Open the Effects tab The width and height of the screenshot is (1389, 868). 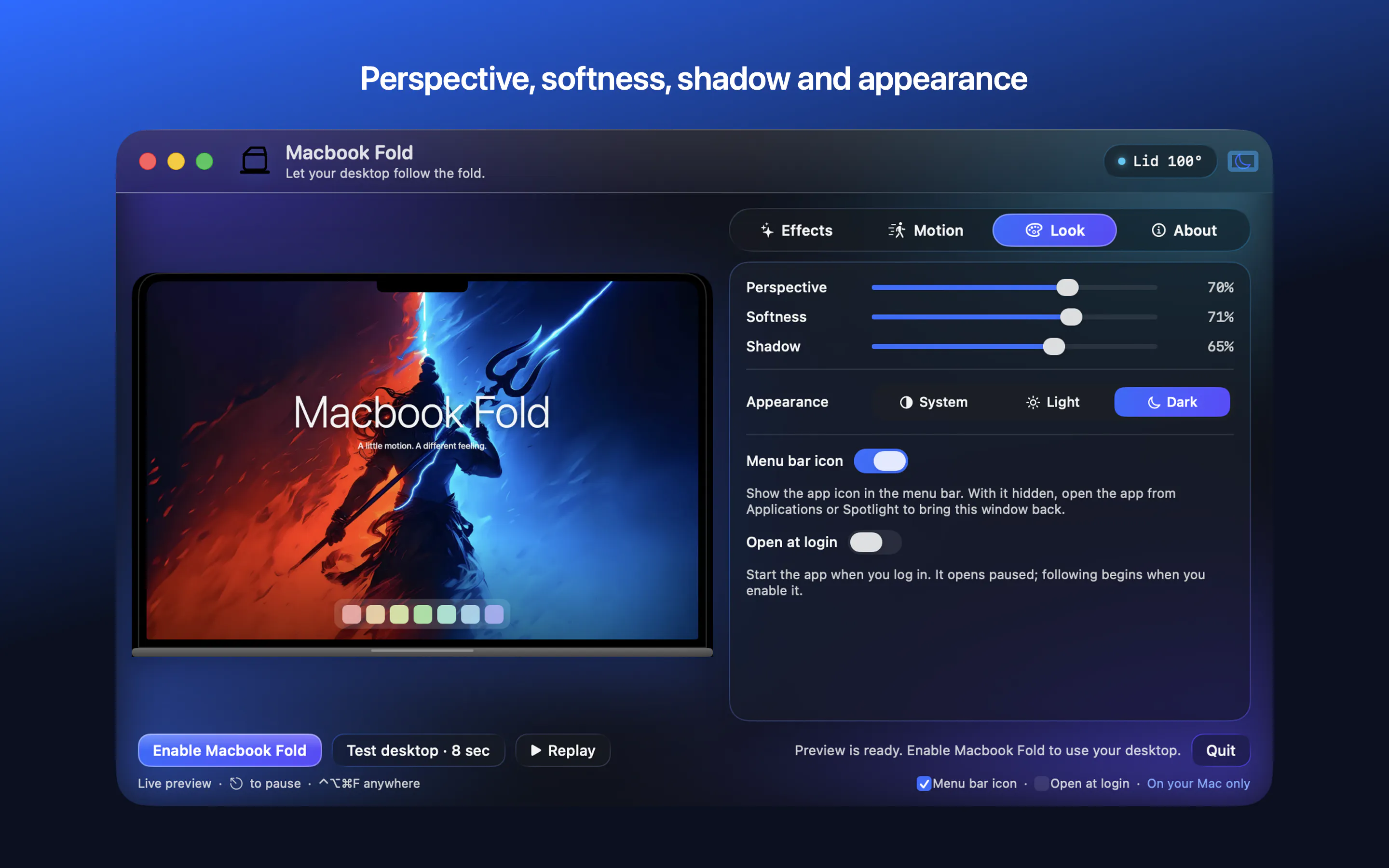796,230
